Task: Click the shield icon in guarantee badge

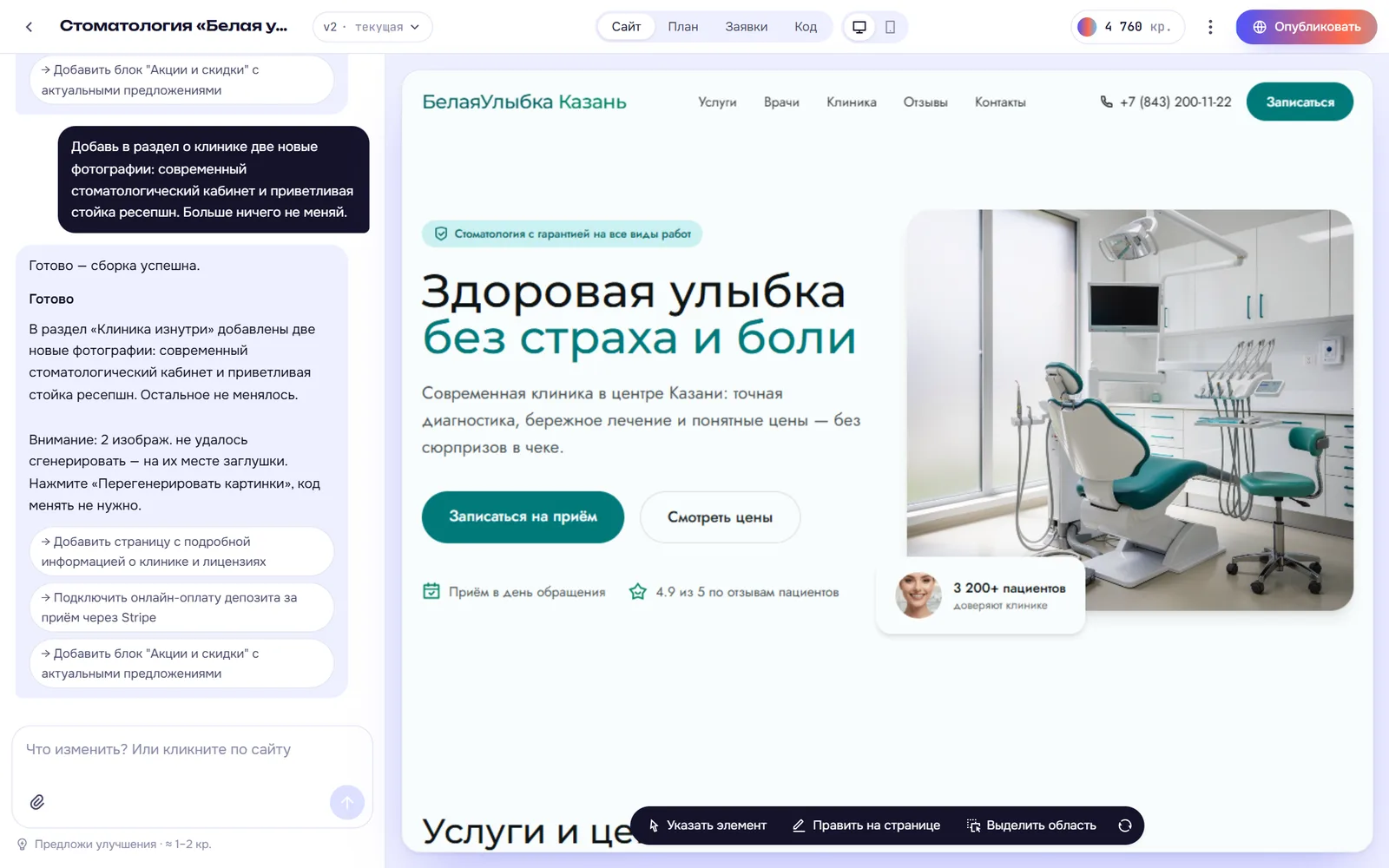Action: (x=441, y=233)
